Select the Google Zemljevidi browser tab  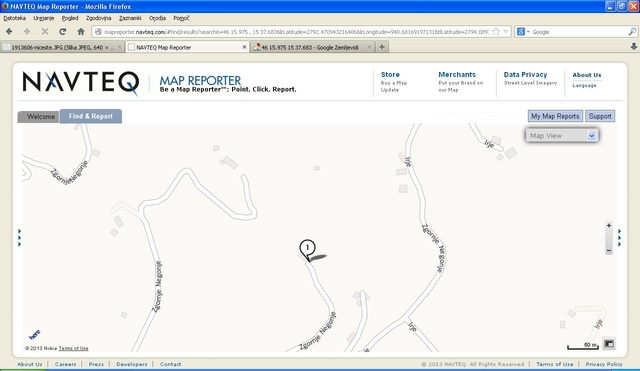click(312, 47)
